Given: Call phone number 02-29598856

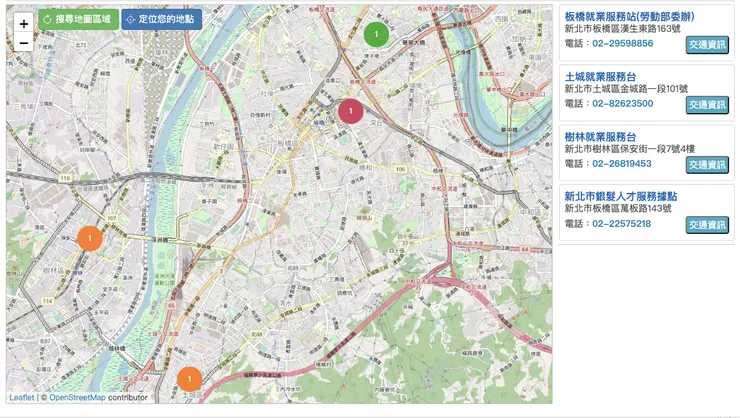Looking at the screenshot, I should click(622, 43).
